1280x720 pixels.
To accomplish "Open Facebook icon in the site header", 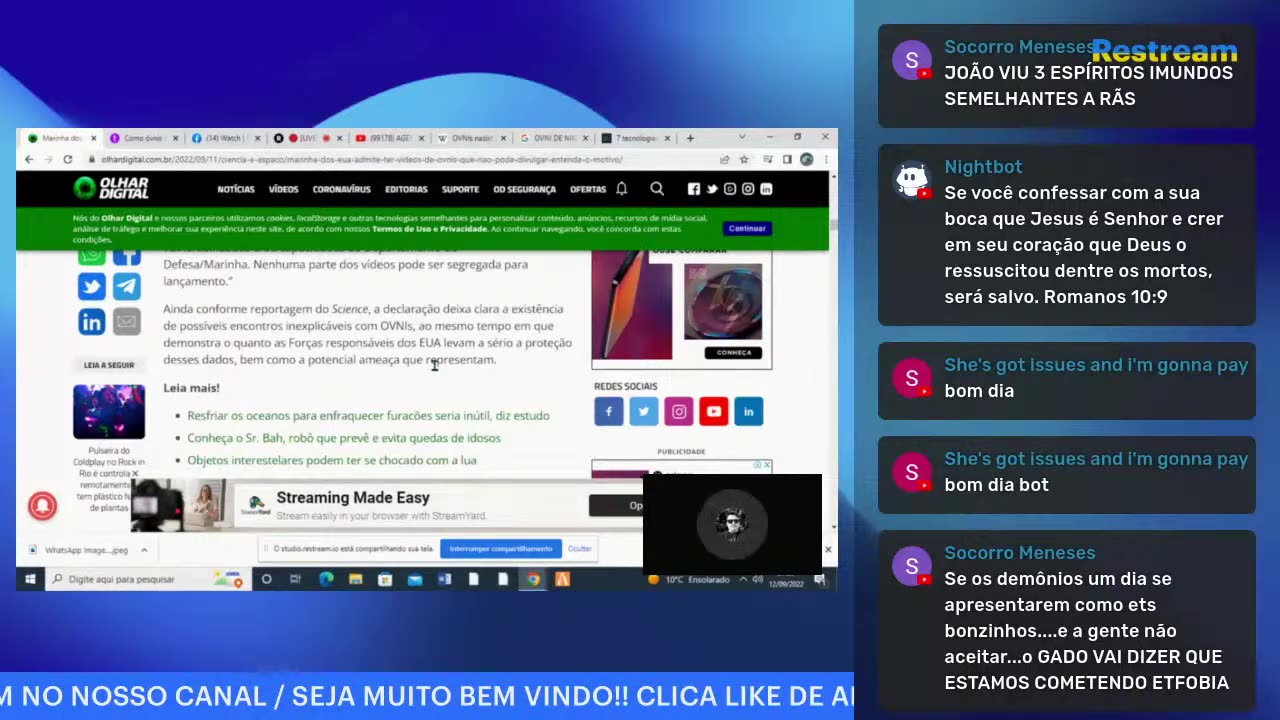I will pyautogui.click(x=694, y=189).
